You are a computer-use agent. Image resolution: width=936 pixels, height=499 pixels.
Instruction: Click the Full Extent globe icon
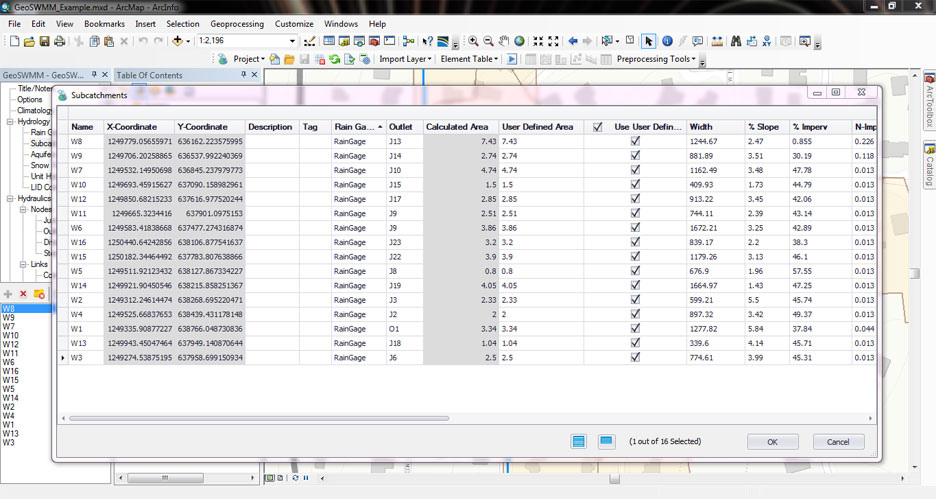[519, 41]
